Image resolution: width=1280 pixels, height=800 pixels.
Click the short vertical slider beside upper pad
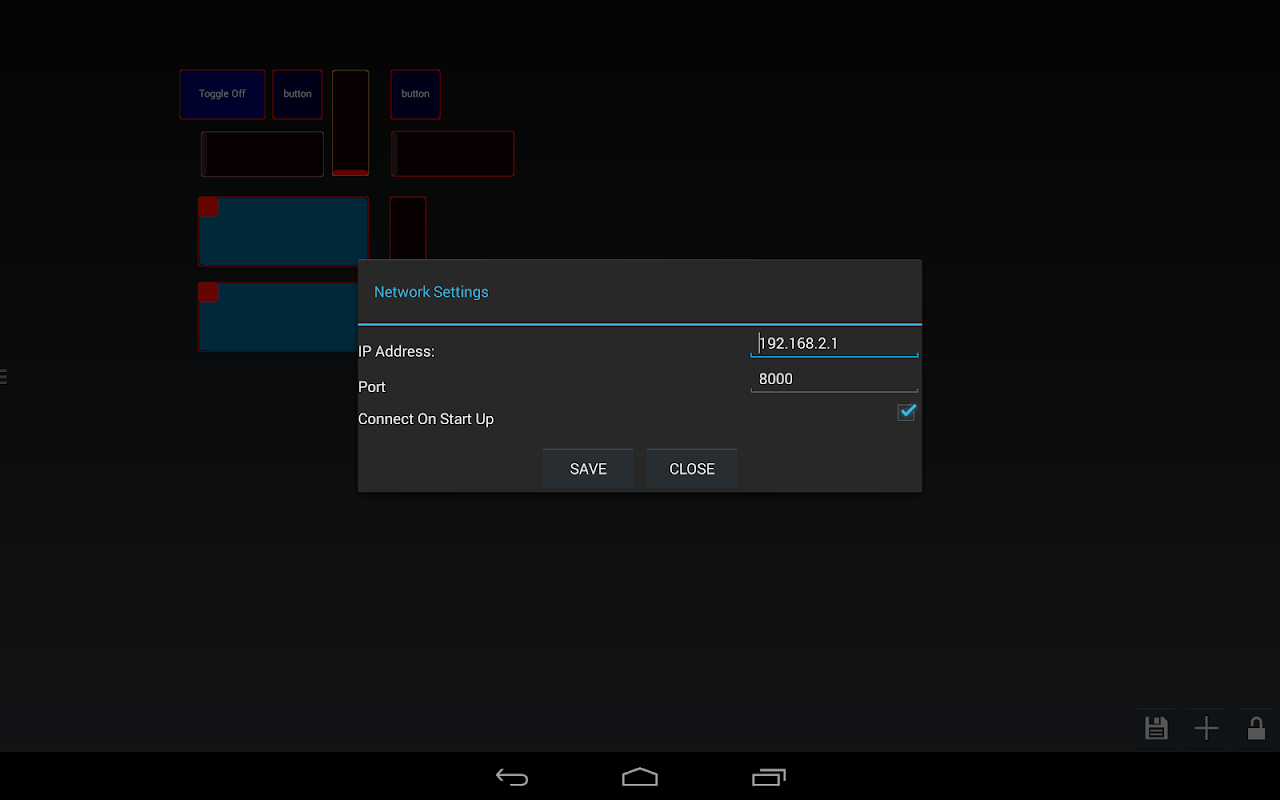408,228
